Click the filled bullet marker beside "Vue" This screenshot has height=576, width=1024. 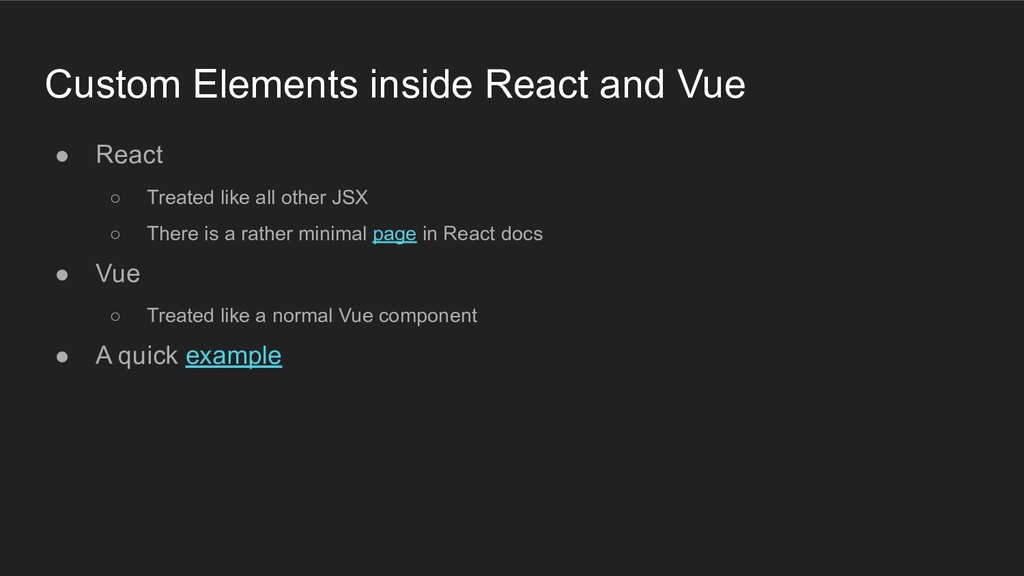tap(62, 275)
